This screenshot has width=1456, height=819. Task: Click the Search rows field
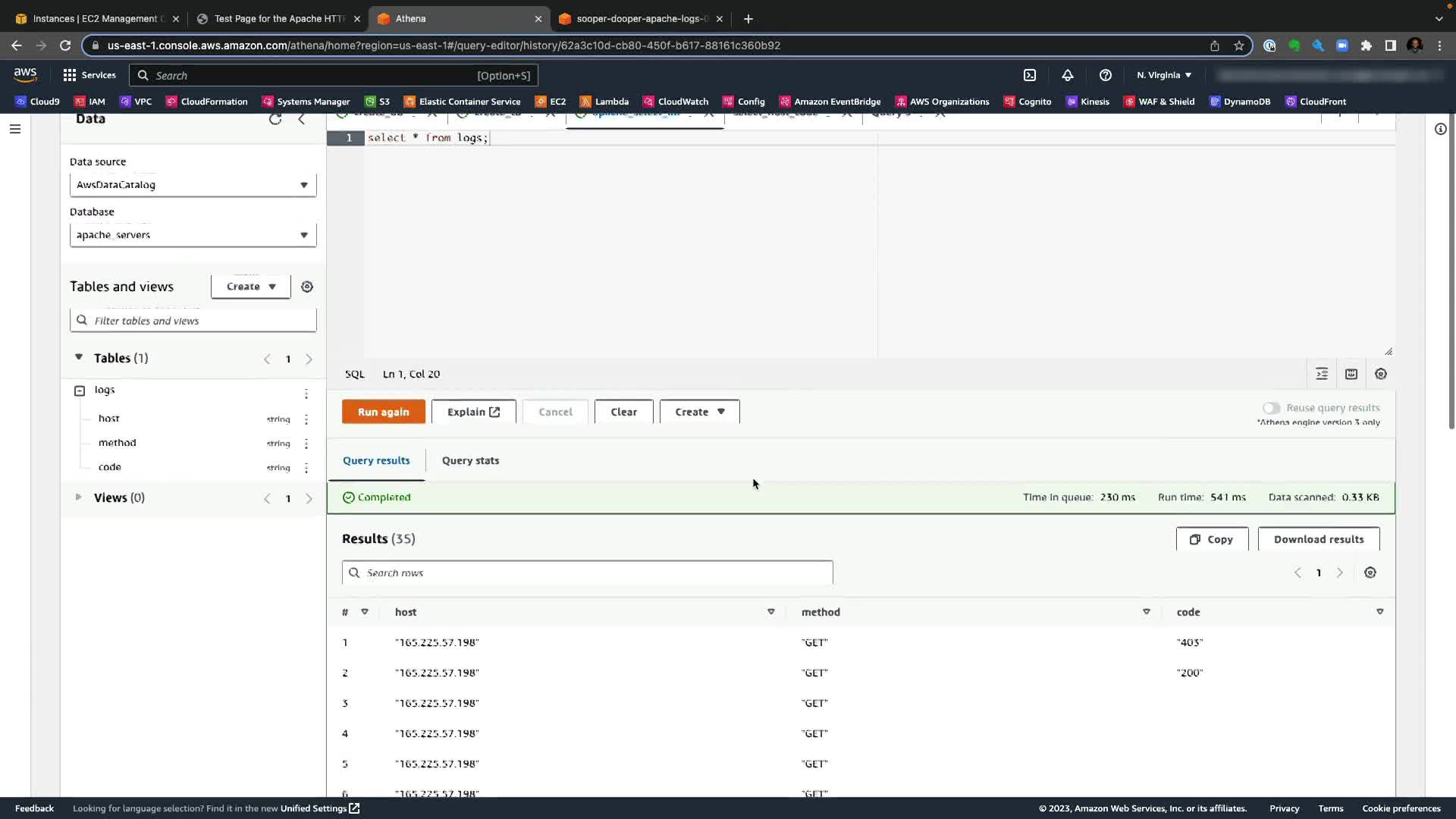588,573
